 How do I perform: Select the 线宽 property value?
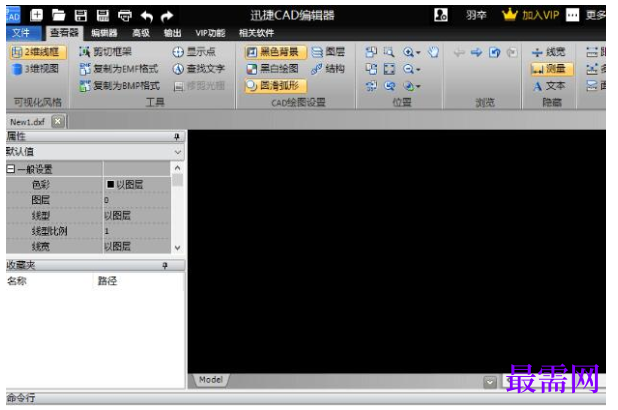click(136, 246)
